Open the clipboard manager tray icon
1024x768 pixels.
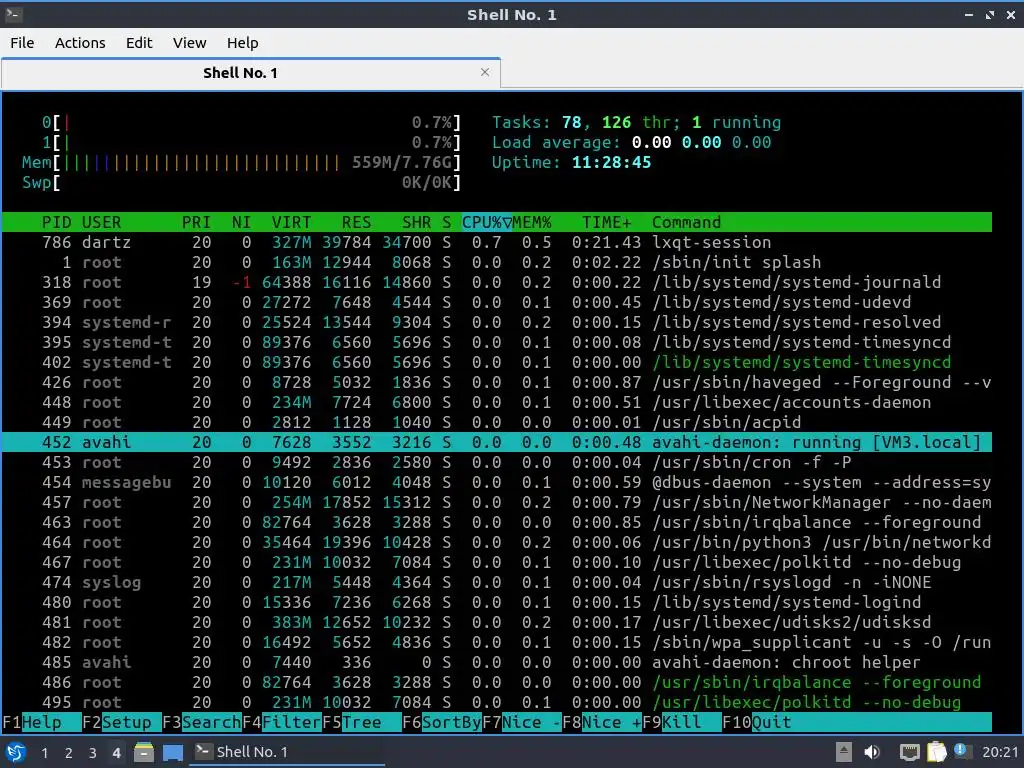(x=936, y=752)
